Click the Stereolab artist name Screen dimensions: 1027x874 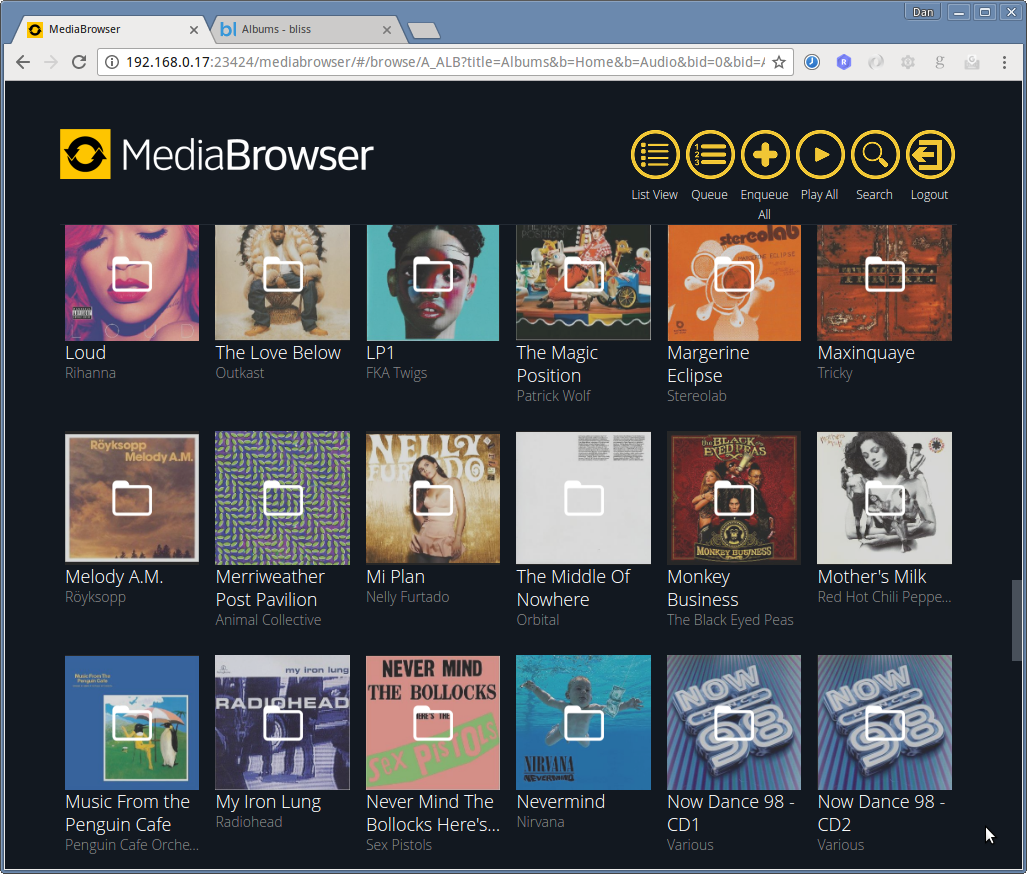point(697,396)
